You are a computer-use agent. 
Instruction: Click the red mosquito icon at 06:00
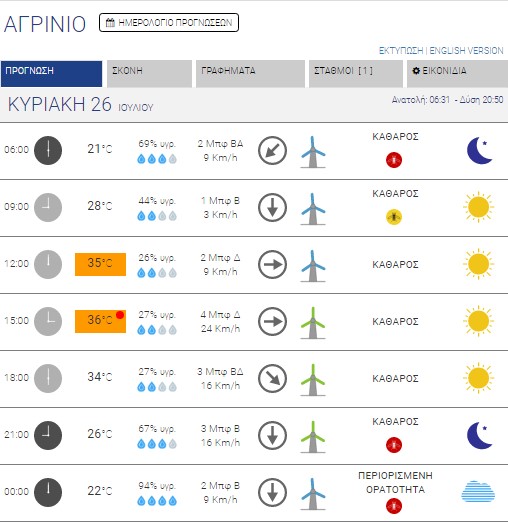tap(394, 160)
